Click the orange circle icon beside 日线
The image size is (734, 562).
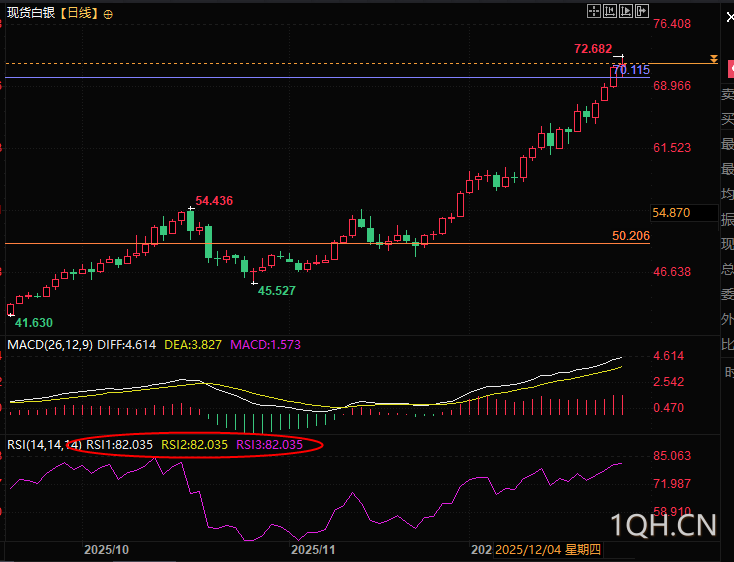pyautogui.click(x=108, y=15)
